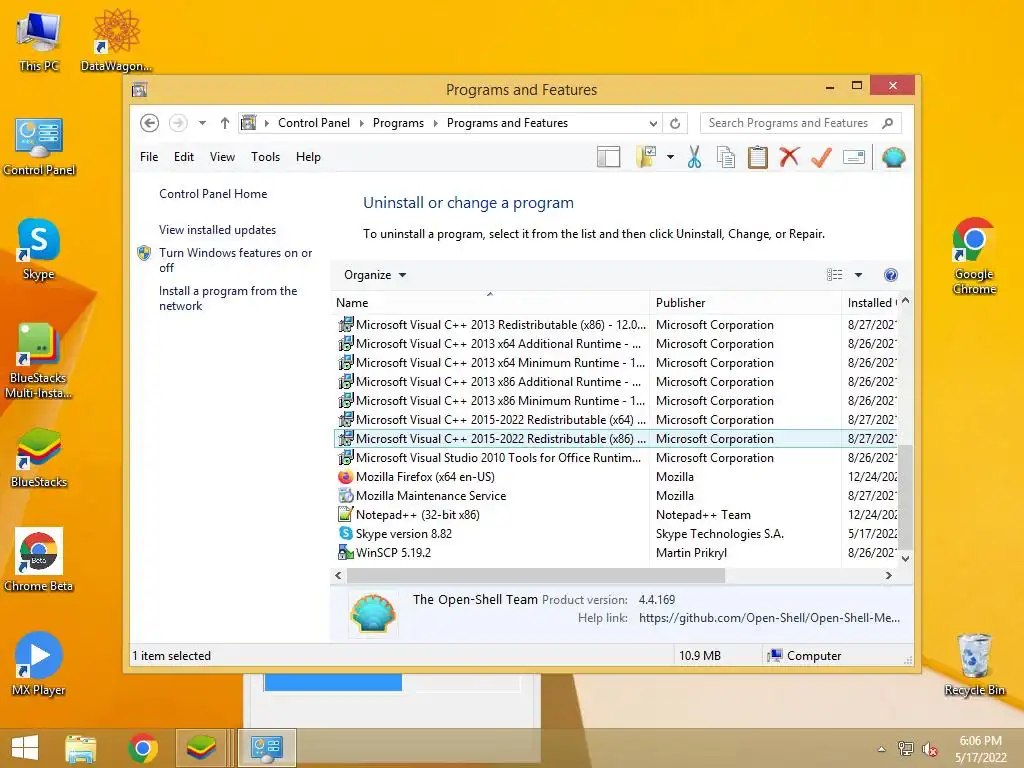
Task: Open the Recycle Bin icon
Action: pyautogui.click(x=974, y=665)
